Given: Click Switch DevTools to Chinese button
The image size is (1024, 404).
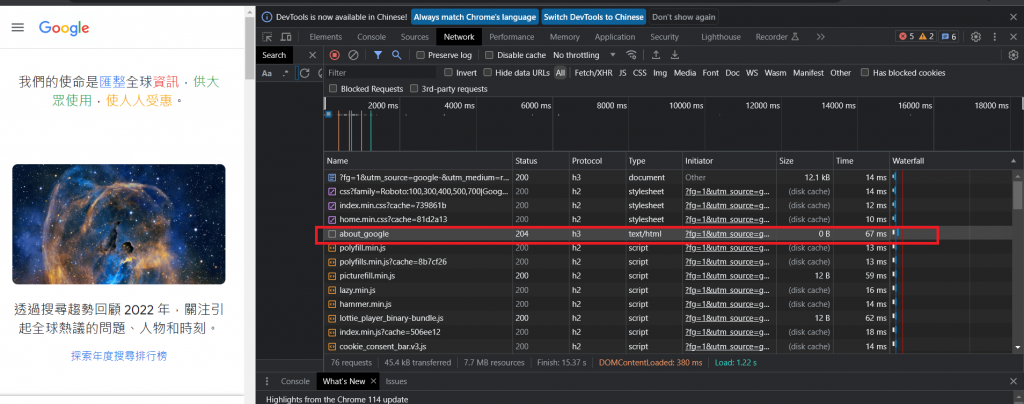Looking at the screenshot, I should 594,17.
